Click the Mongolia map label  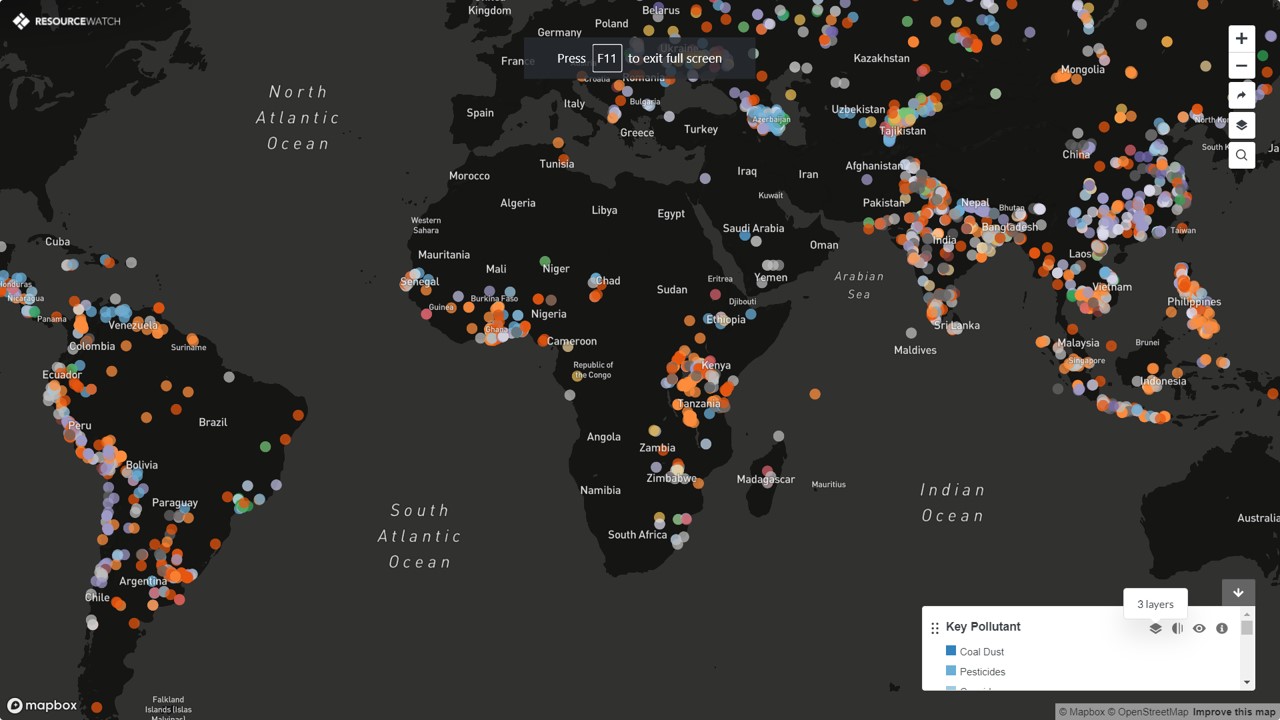(x=1082, y=70)
